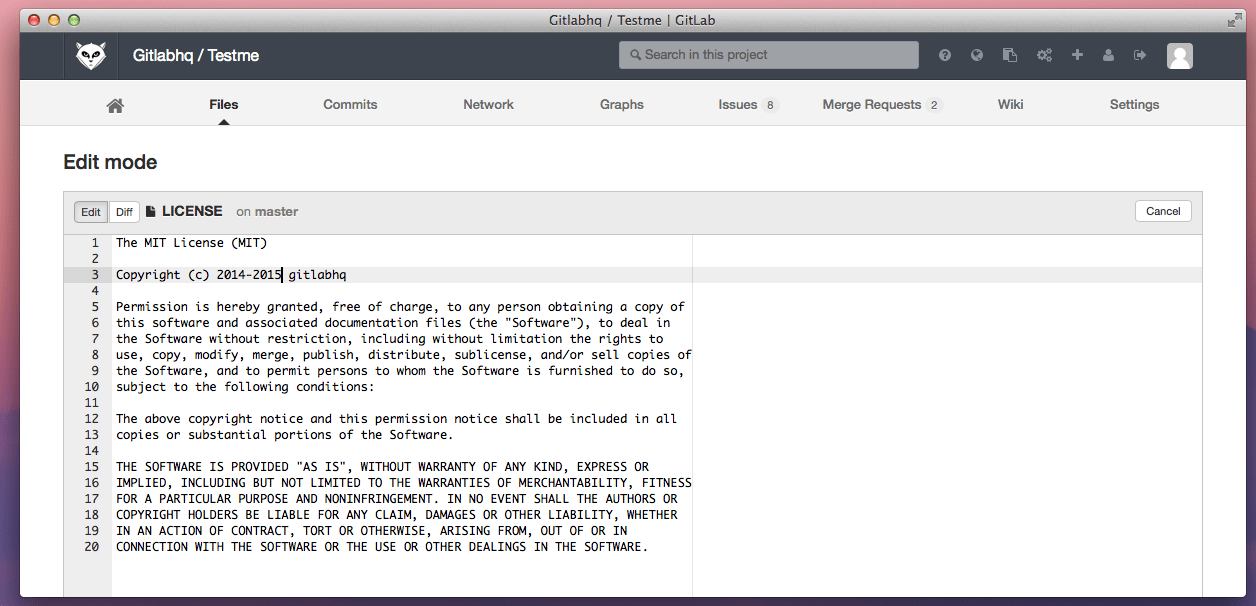This screenshot has height=606, width=1256.
Task: Open snippets via the copy-pages icon
Action: coord(1010,55)
